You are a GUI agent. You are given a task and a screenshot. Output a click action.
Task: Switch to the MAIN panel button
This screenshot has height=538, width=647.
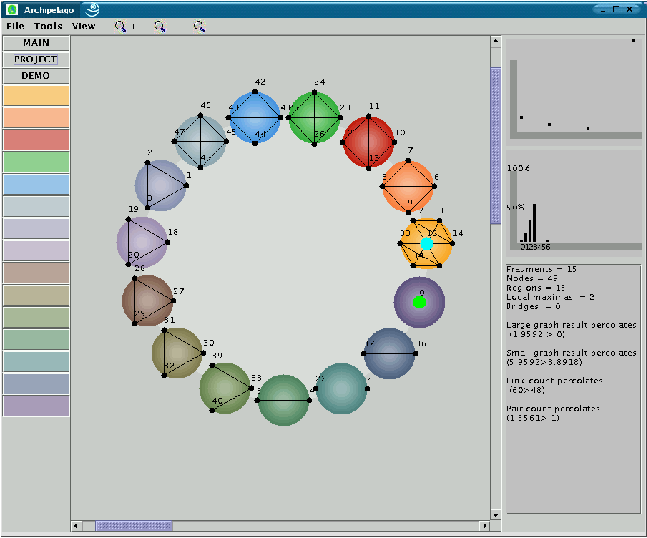click(36, 43)
